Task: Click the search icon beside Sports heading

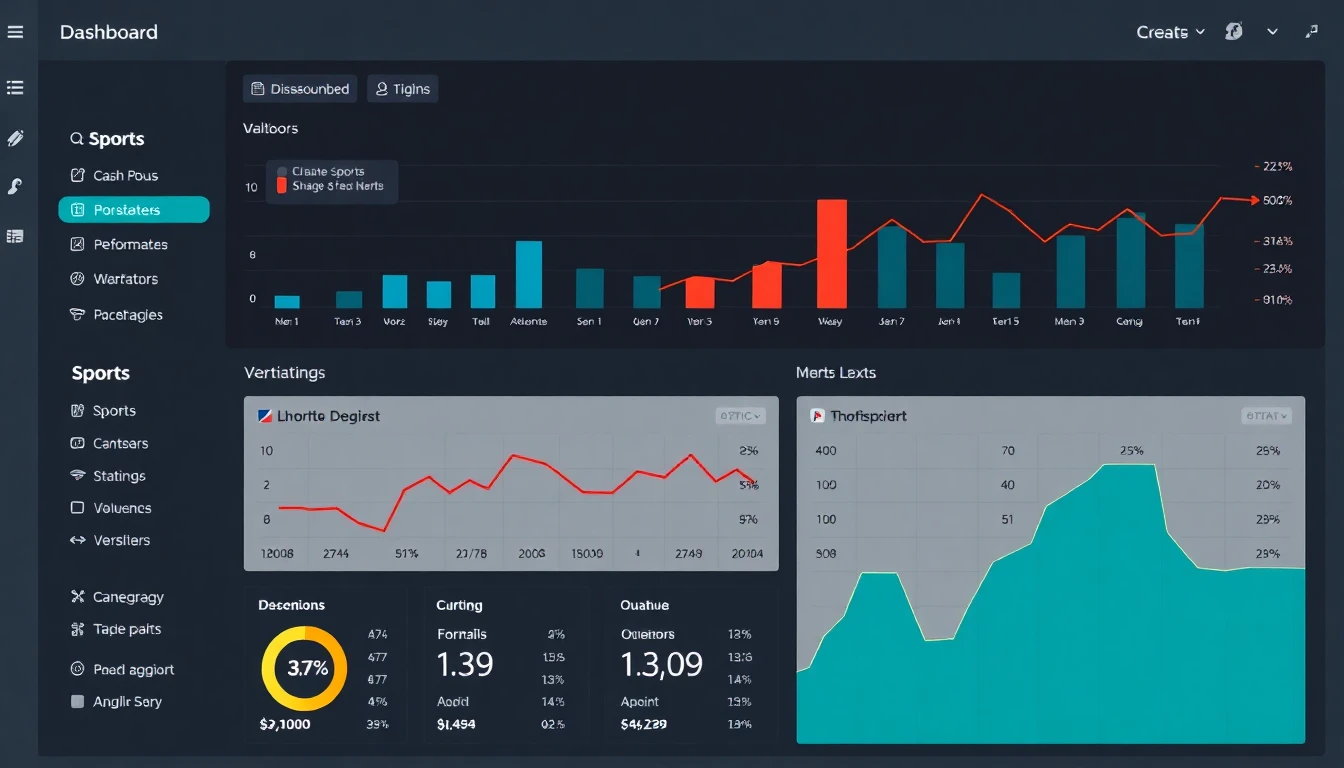Action: click(x=76, y=139)
